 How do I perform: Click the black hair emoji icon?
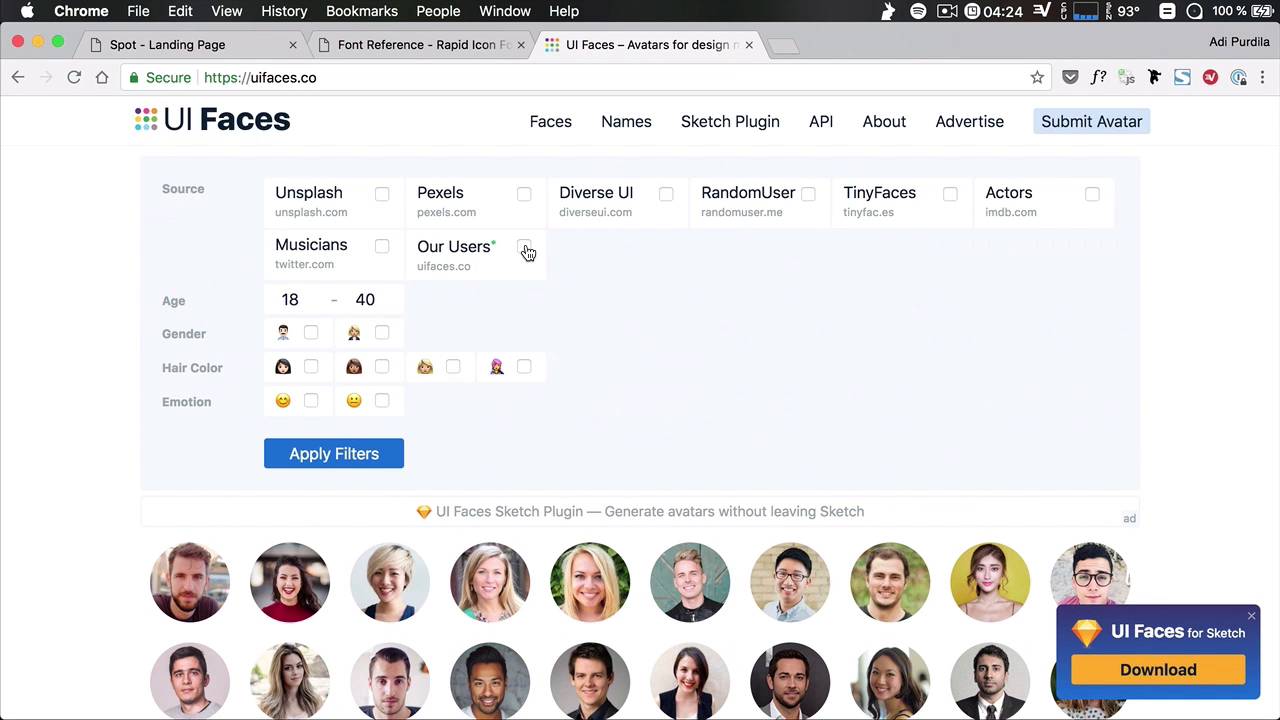coord(283,367)
